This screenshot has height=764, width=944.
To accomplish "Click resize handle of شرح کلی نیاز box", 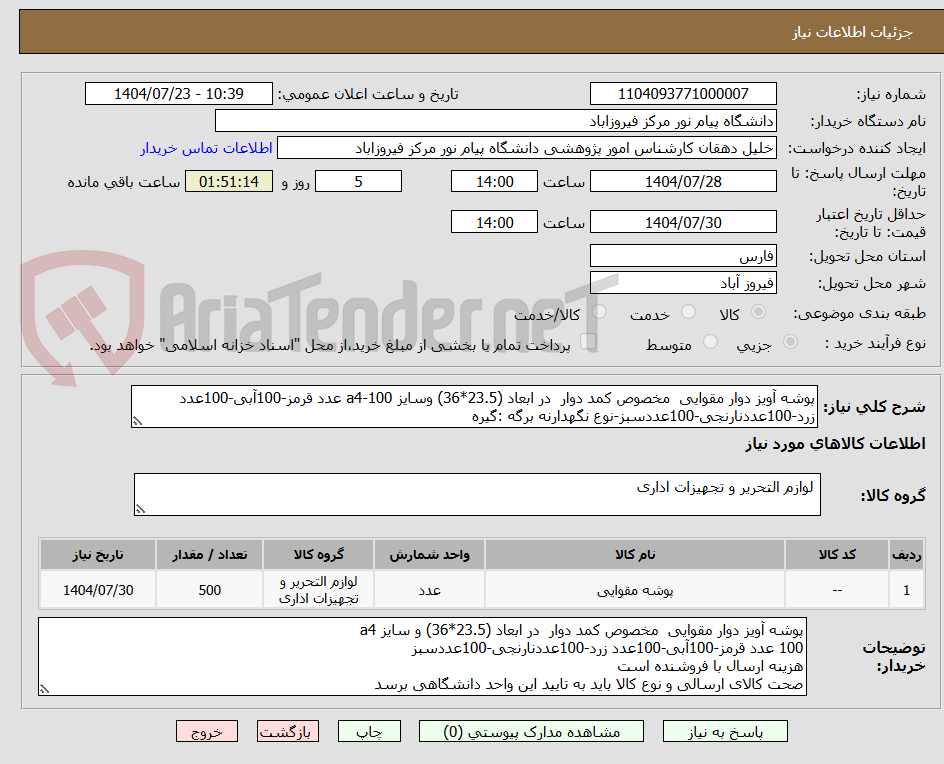I will [138, 421].
